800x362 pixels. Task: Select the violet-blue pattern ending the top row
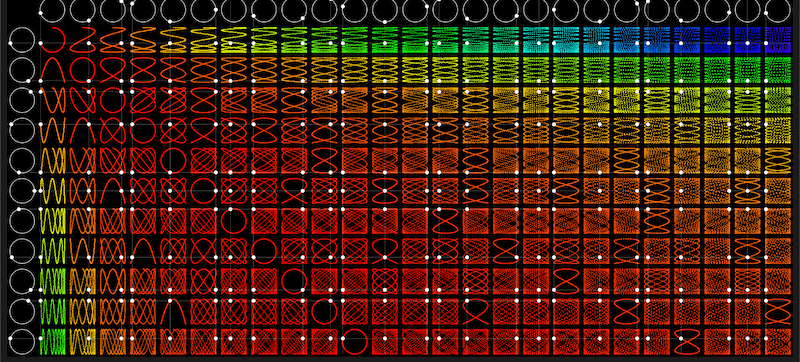click(x=778, y=40)
